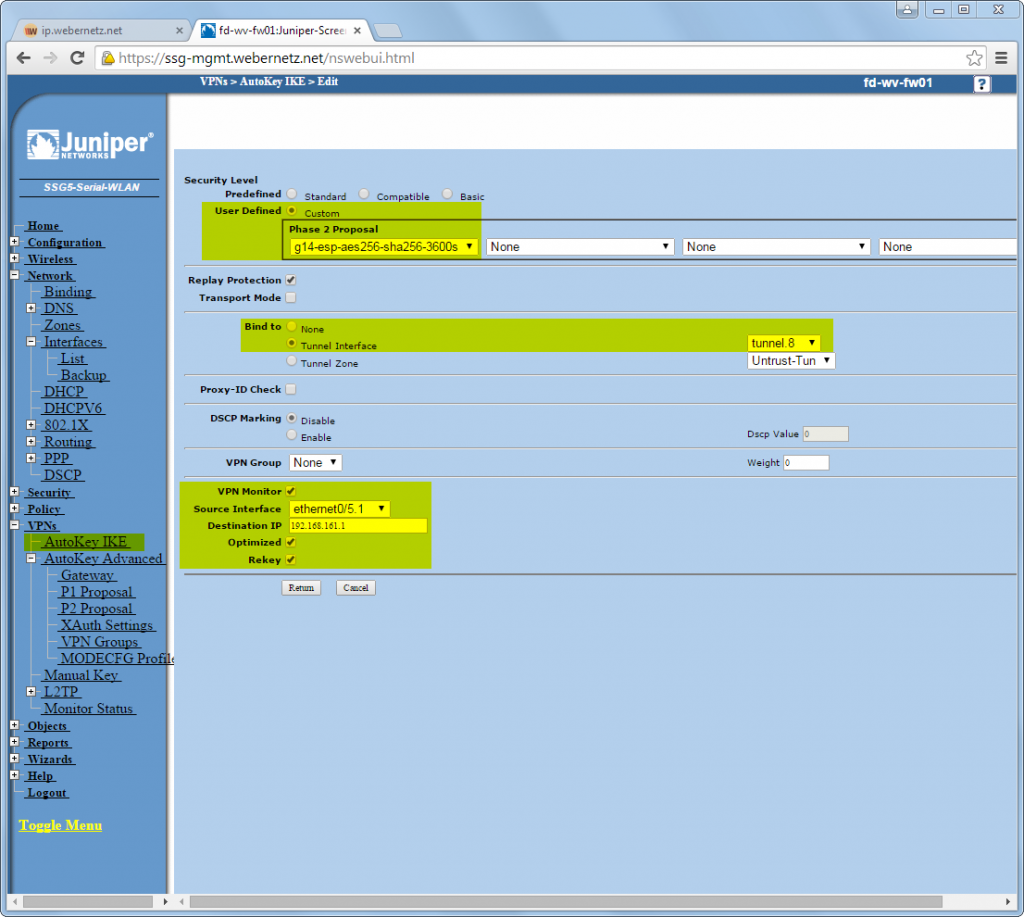Open the Chrome hamburger menu
The height and width of the screenshot is (917, 1024).
tap(1000, 58)
